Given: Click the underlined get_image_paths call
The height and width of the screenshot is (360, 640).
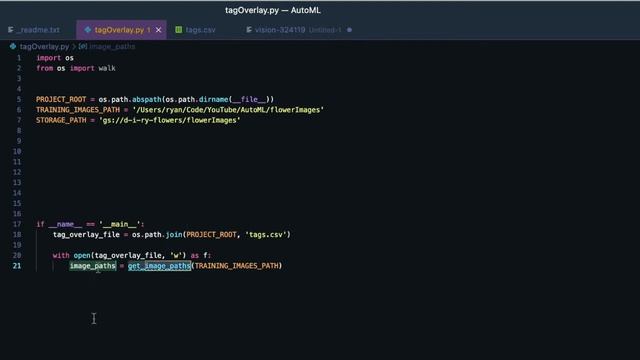Looking at the screenshot, I should pos(159,266).
